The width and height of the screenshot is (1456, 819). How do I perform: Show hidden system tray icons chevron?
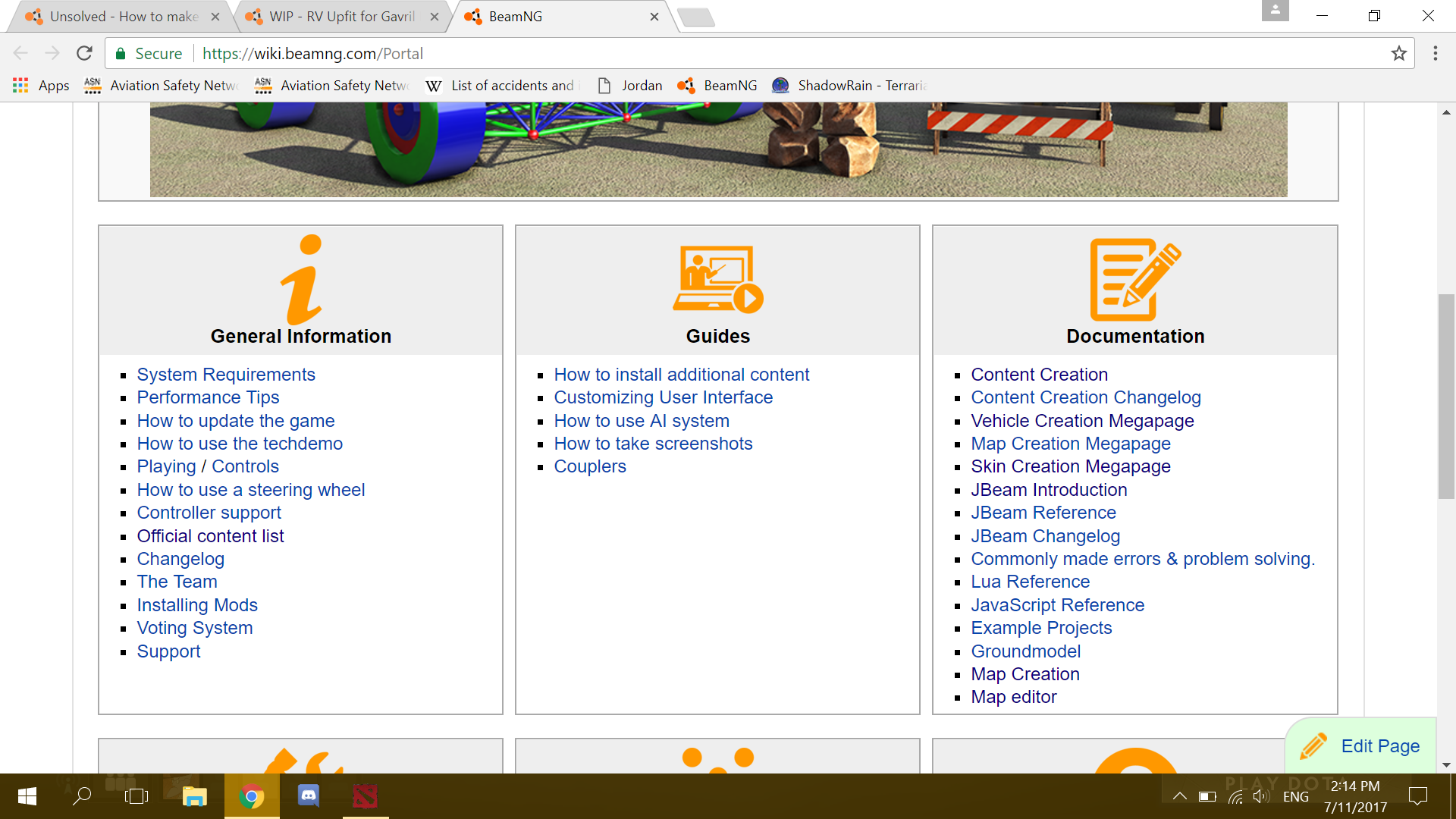[x=1179, y=796]
